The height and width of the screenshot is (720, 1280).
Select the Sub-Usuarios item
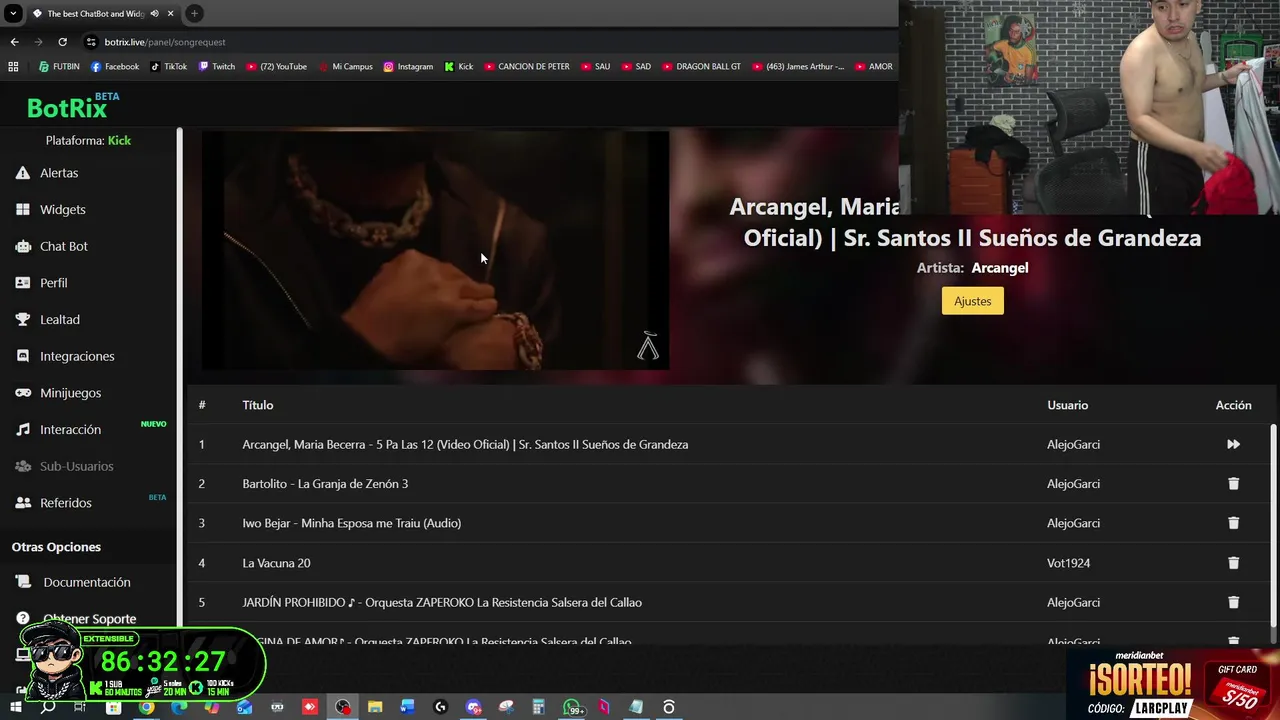point(76,466)
